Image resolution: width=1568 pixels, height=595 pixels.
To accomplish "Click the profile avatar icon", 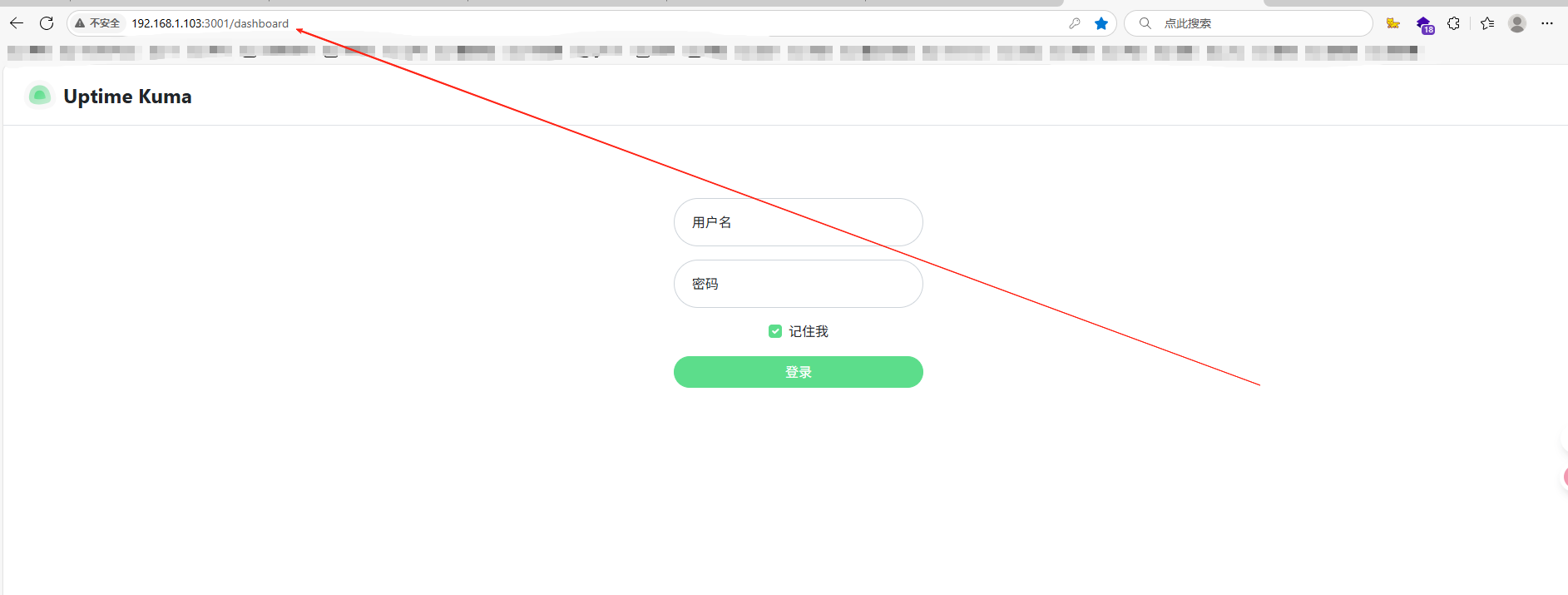I will coord(1517,23).
